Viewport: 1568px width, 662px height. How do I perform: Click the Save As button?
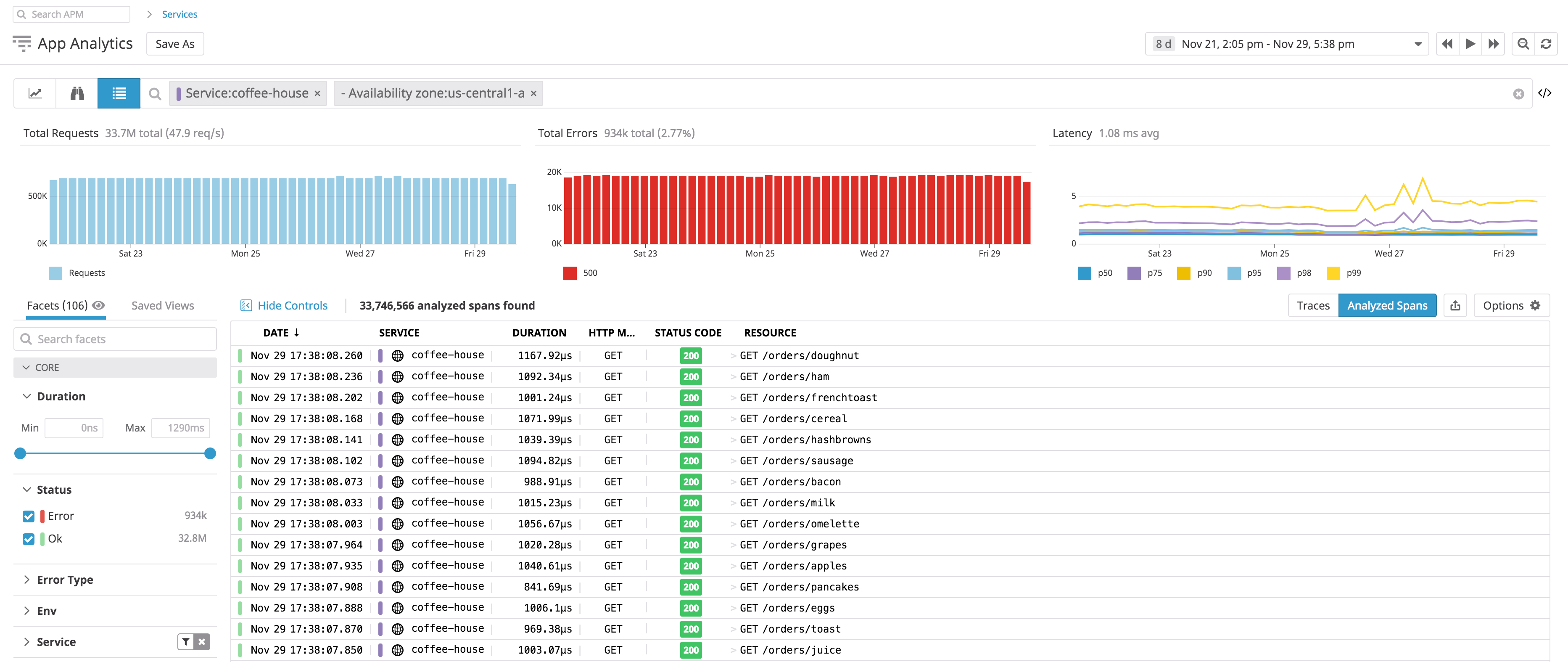[175, 44]
